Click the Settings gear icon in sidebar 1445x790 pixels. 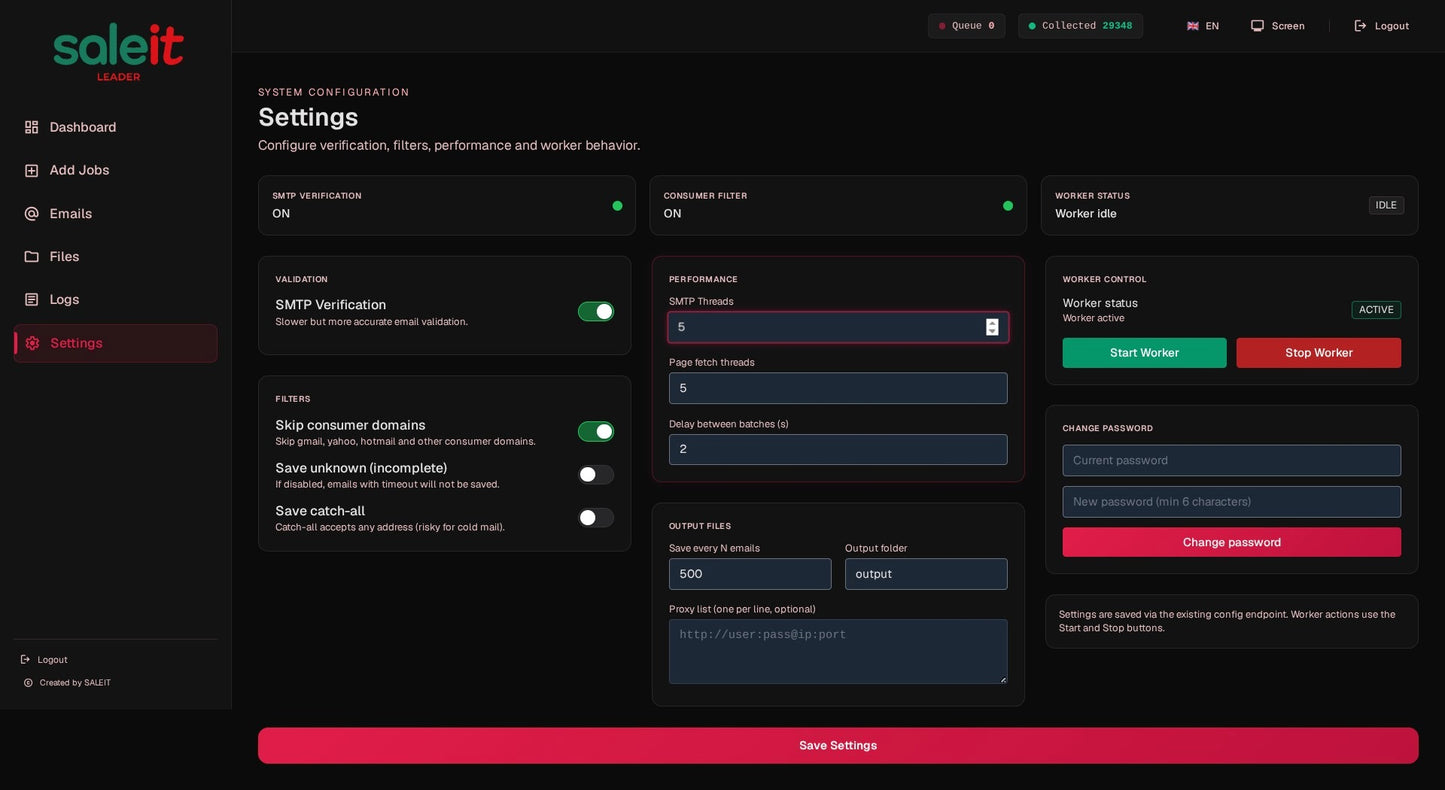[x=32, y=343]
